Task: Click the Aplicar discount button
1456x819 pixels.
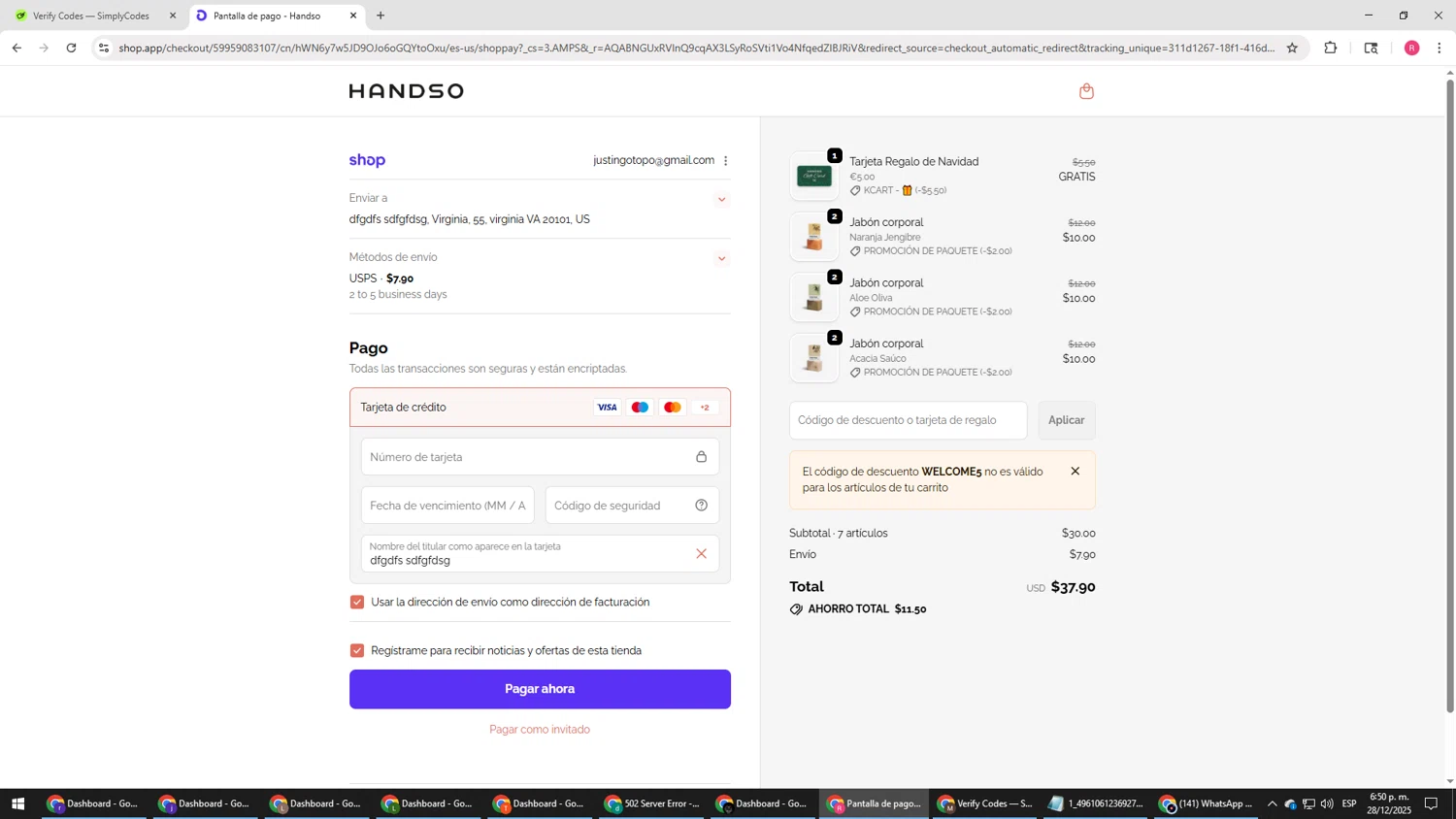Action: 1066,420
